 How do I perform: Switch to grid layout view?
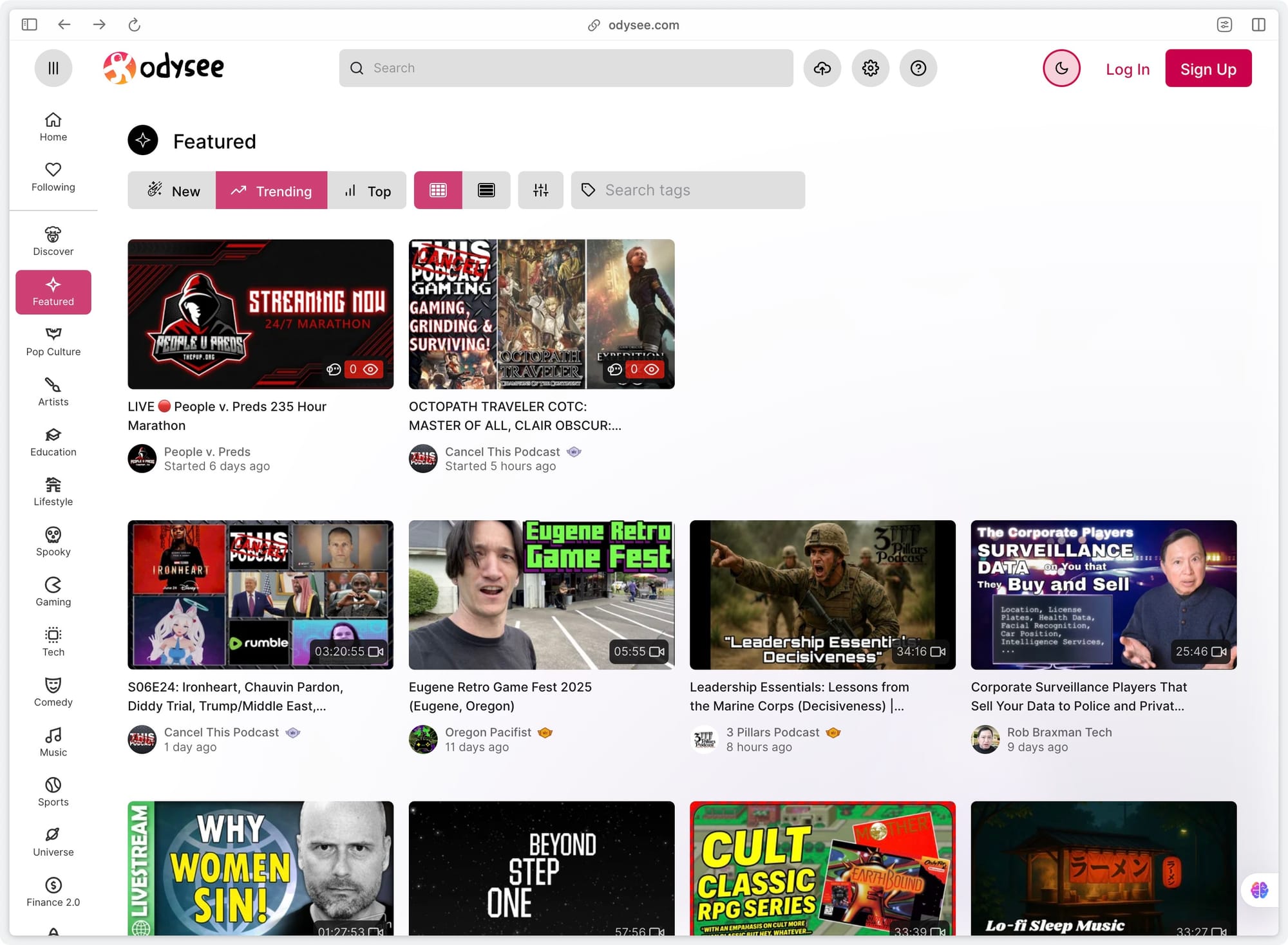[x=438, y=190]
